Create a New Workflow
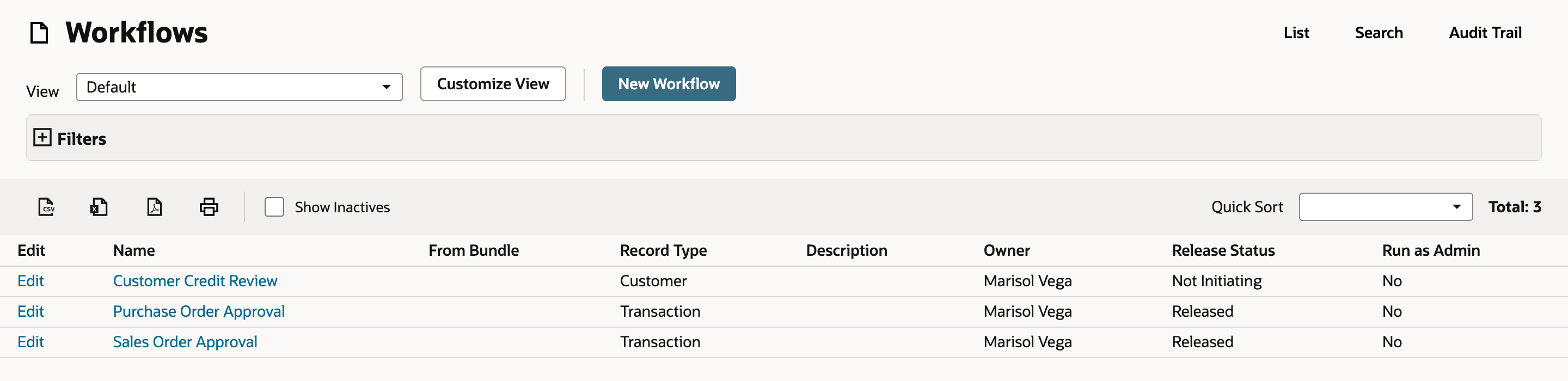Image resolution: width=1568 pixels, height=381 pixels. [669, 84]
